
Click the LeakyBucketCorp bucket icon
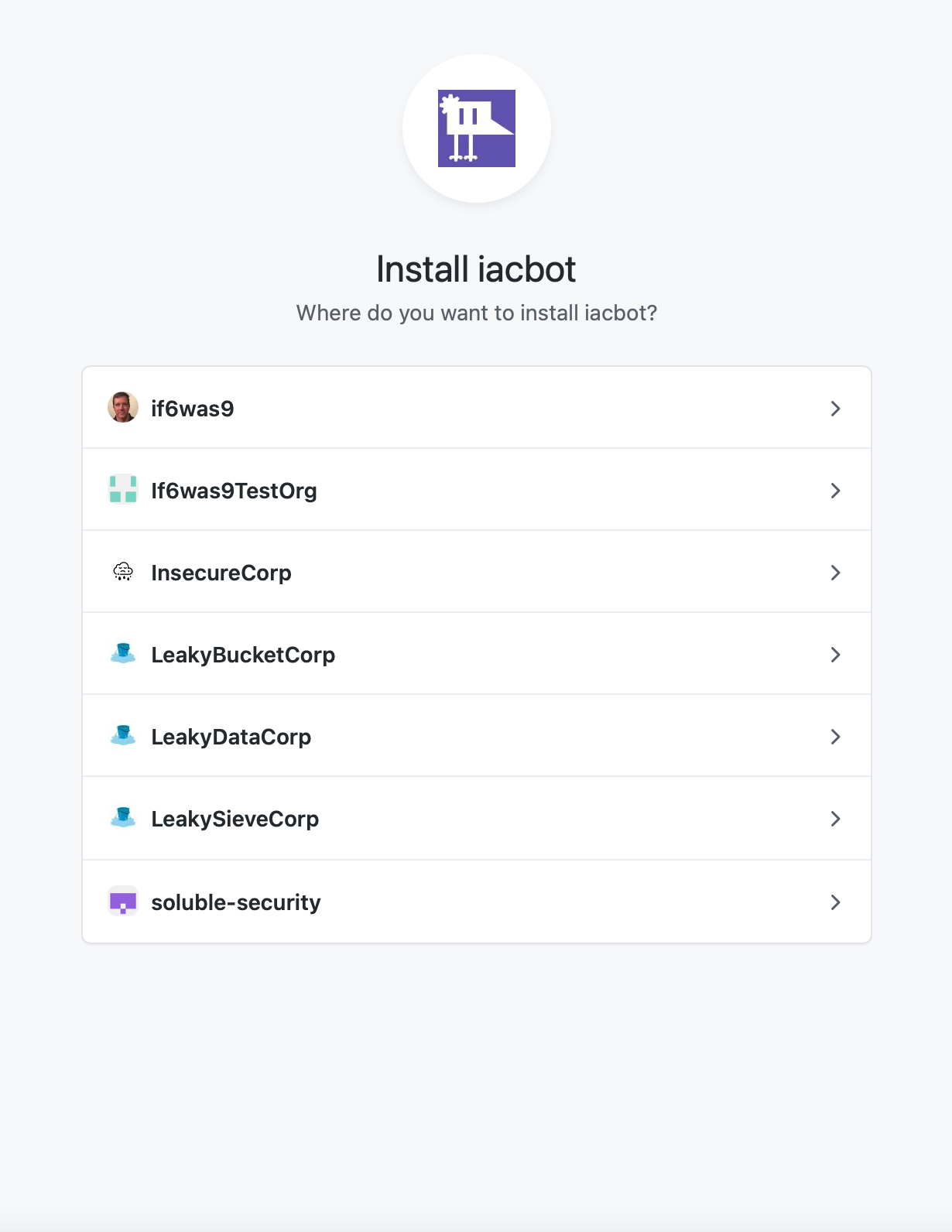[123, 654]
